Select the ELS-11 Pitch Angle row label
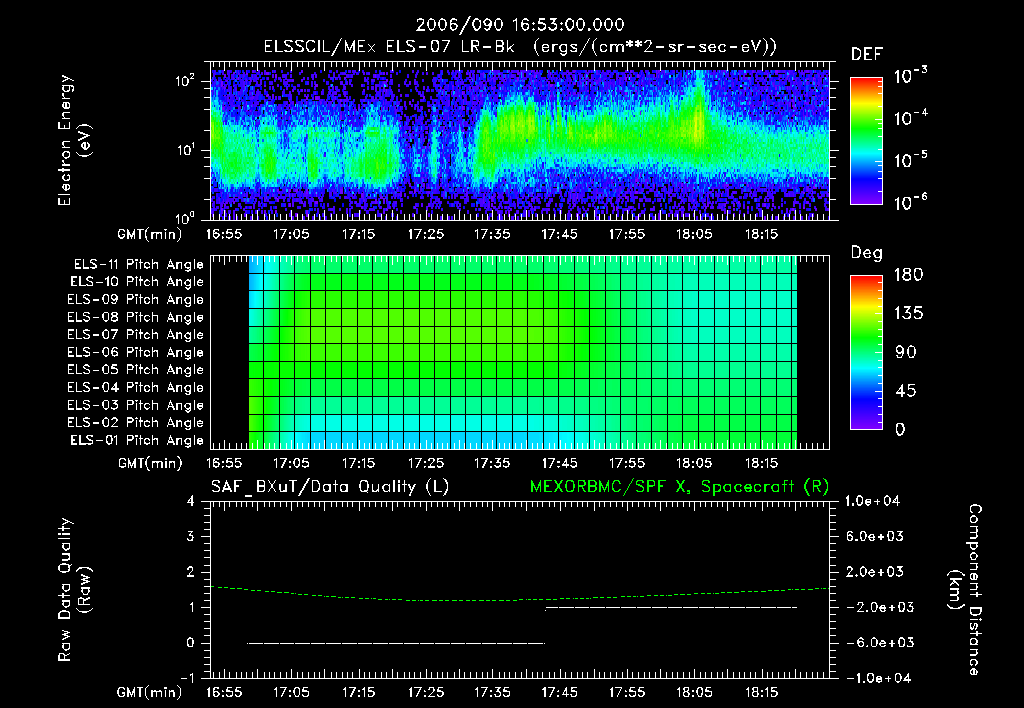 tap(138, 265)
